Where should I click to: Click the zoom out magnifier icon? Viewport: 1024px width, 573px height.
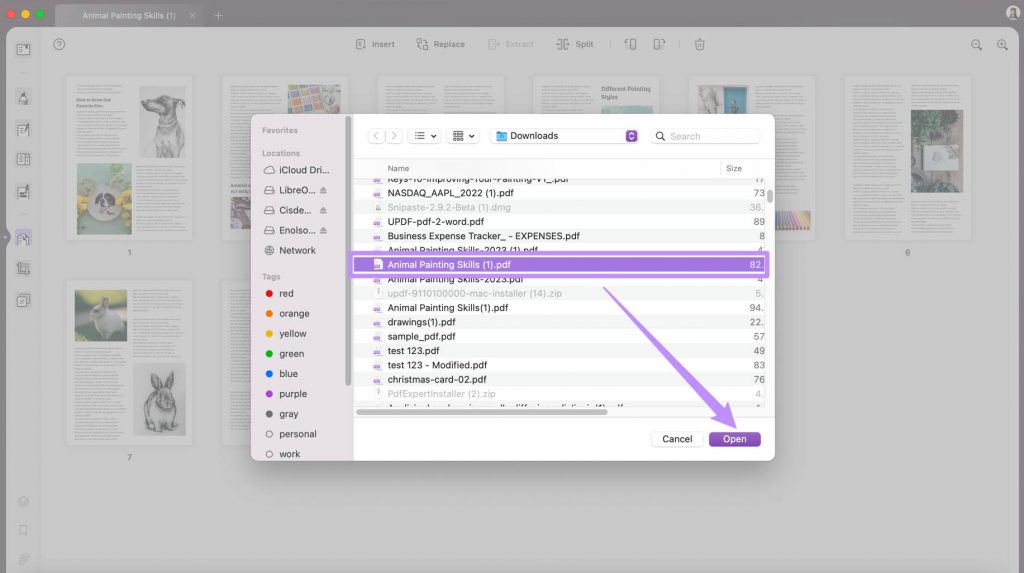tap(976, 44)
